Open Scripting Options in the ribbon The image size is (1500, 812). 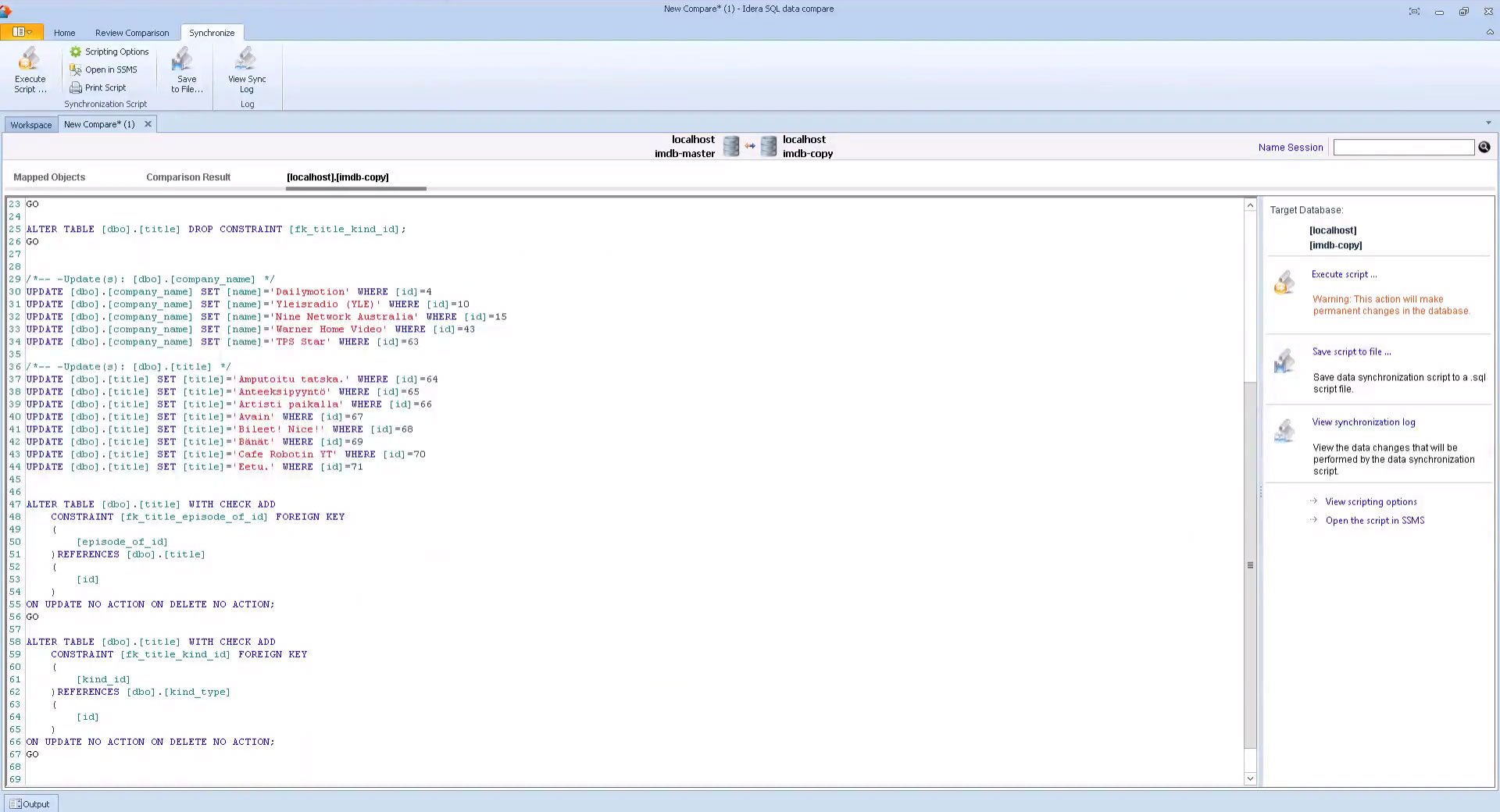109,52
